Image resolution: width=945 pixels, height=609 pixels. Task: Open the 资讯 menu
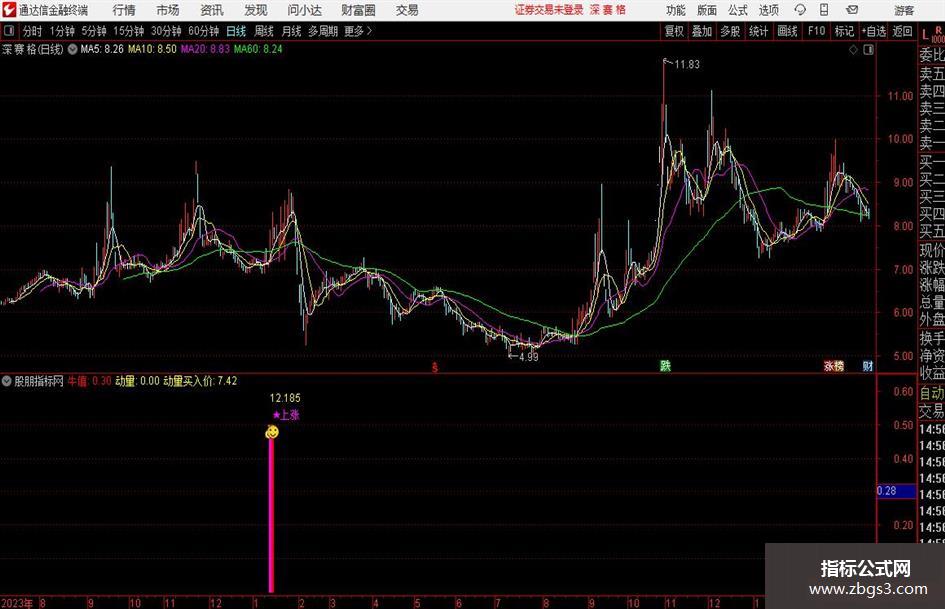point(212,10)
